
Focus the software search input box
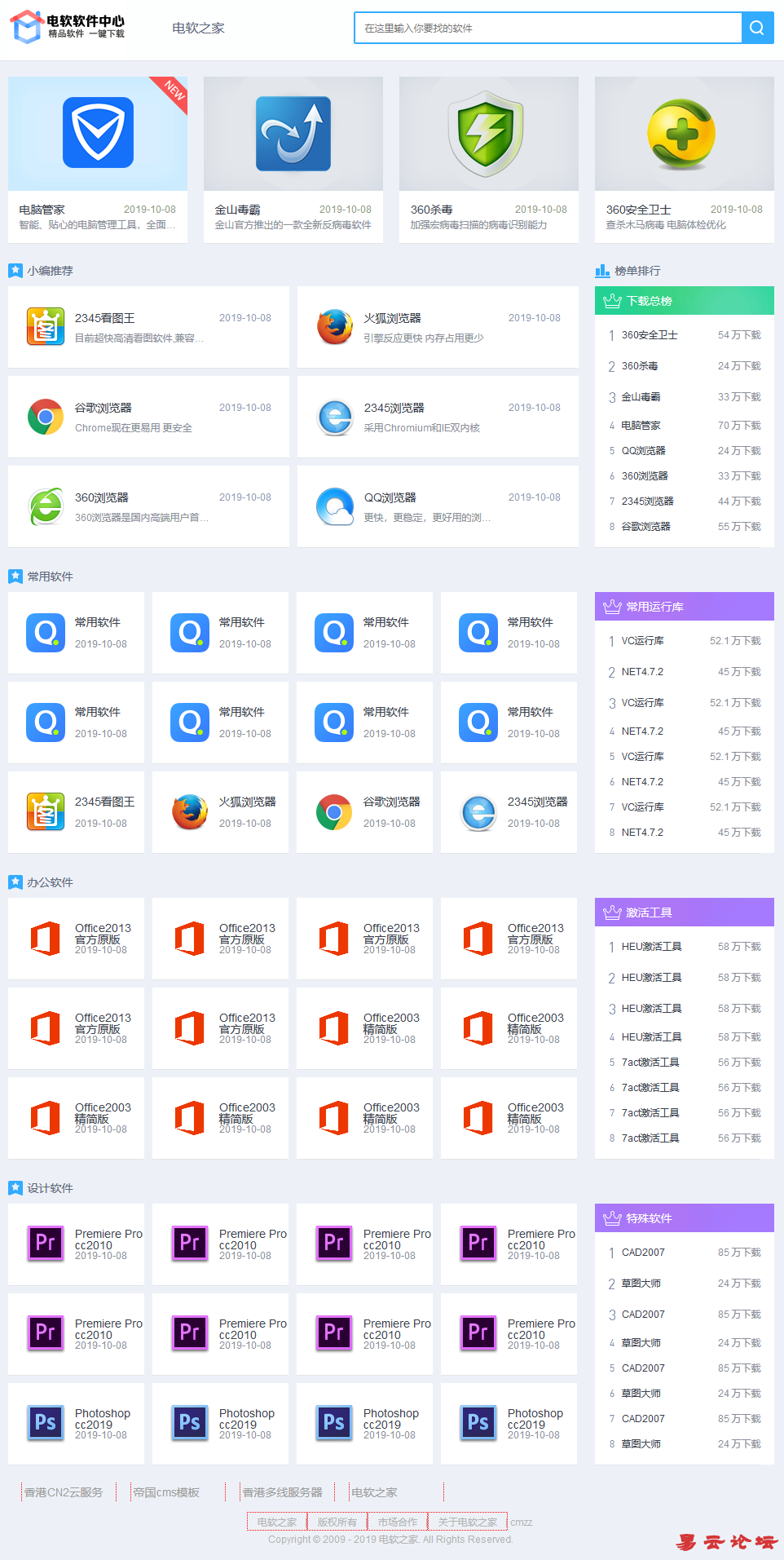coord(548,28)
